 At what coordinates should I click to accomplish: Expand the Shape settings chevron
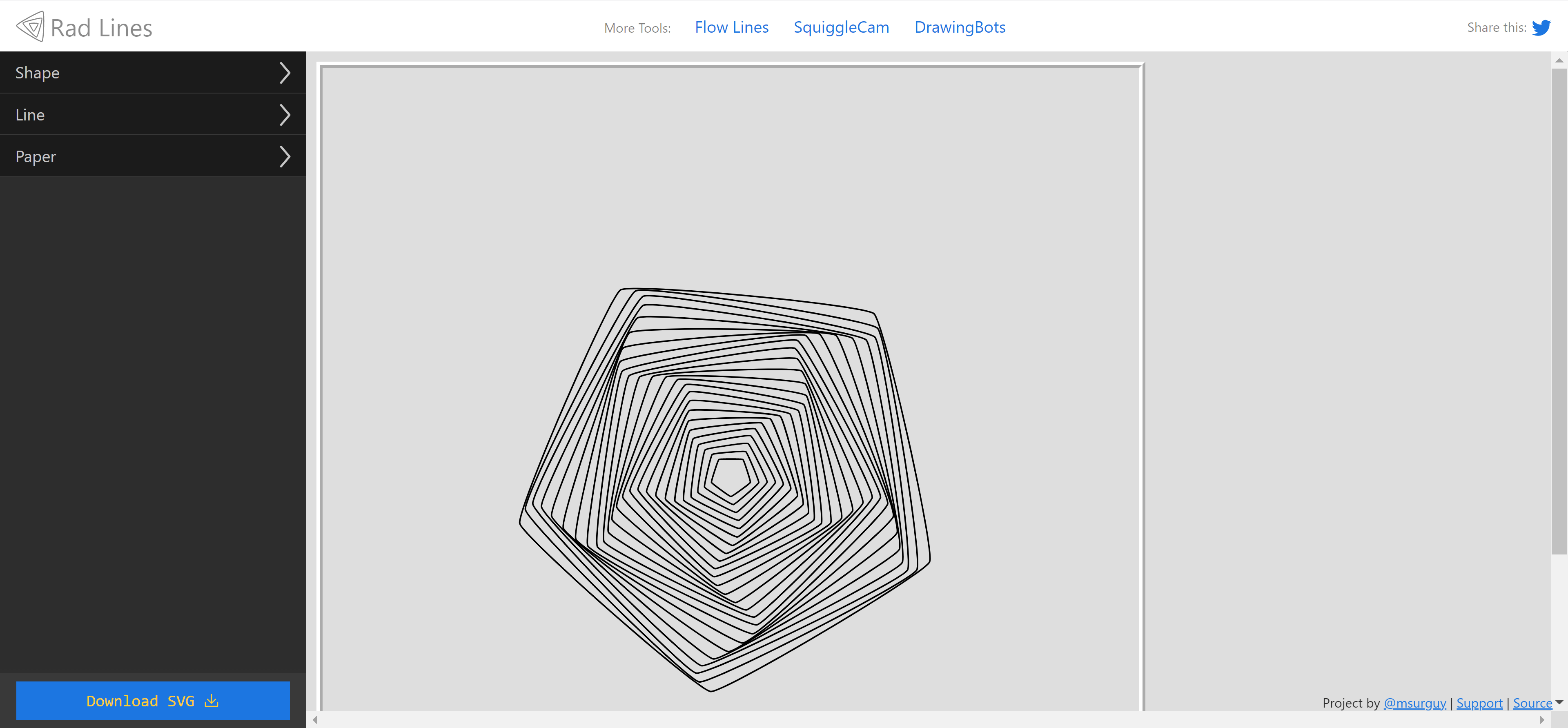284,72
